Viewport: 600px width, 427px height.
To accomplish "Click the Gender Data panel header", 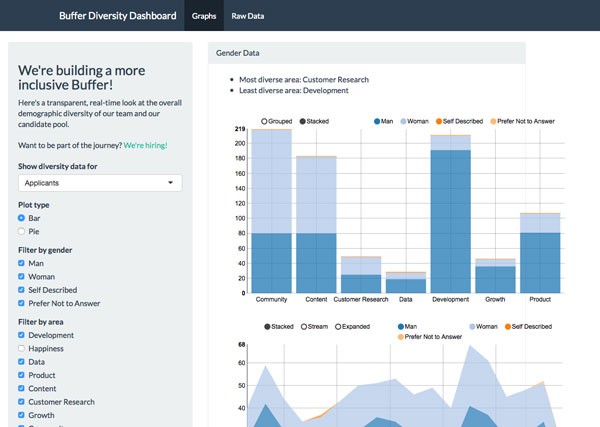I will (367, 53).
